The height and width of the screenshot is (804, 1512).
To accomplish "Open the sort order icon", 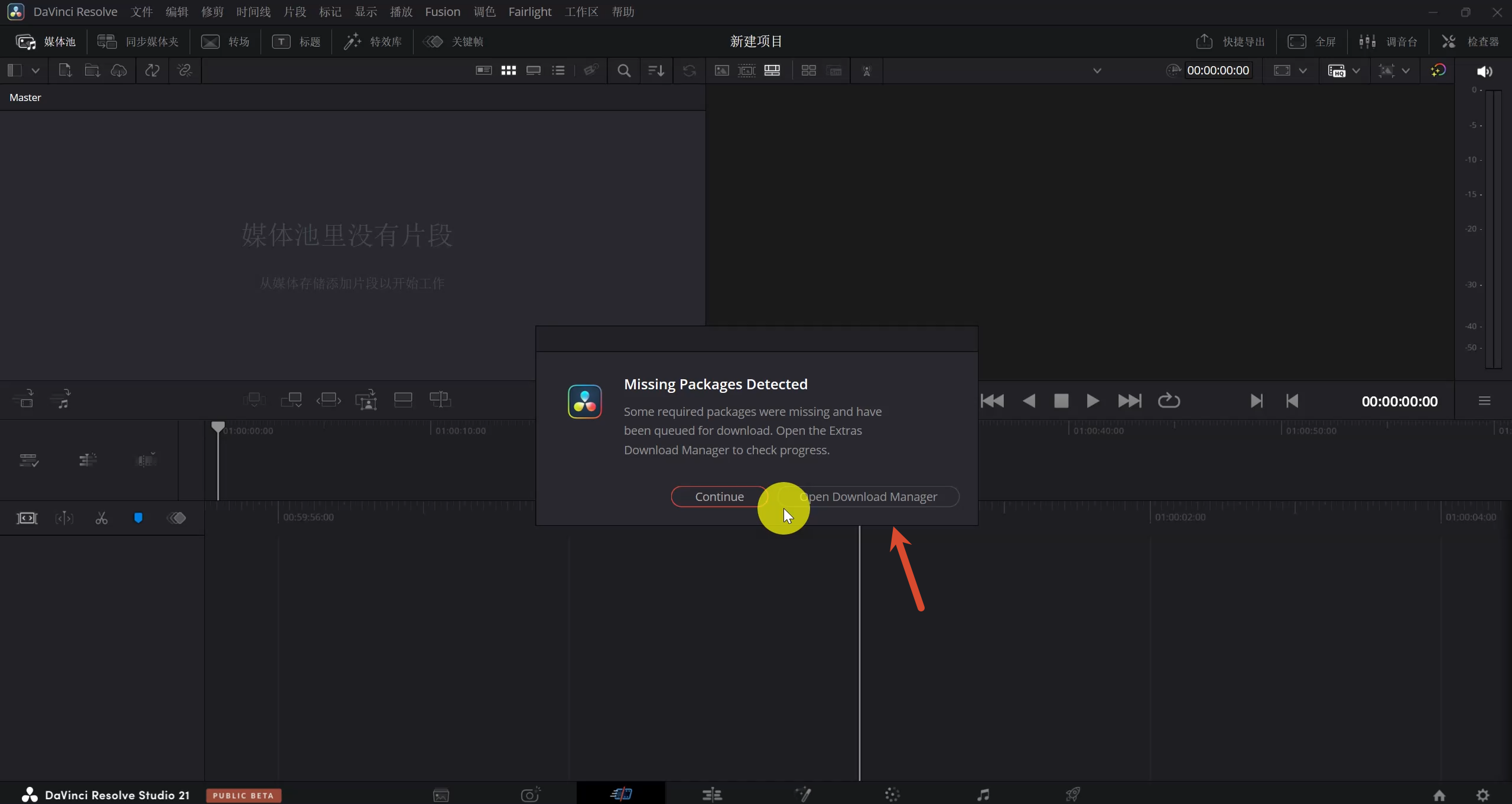I will pyautogui.click(x=656, y=71).
